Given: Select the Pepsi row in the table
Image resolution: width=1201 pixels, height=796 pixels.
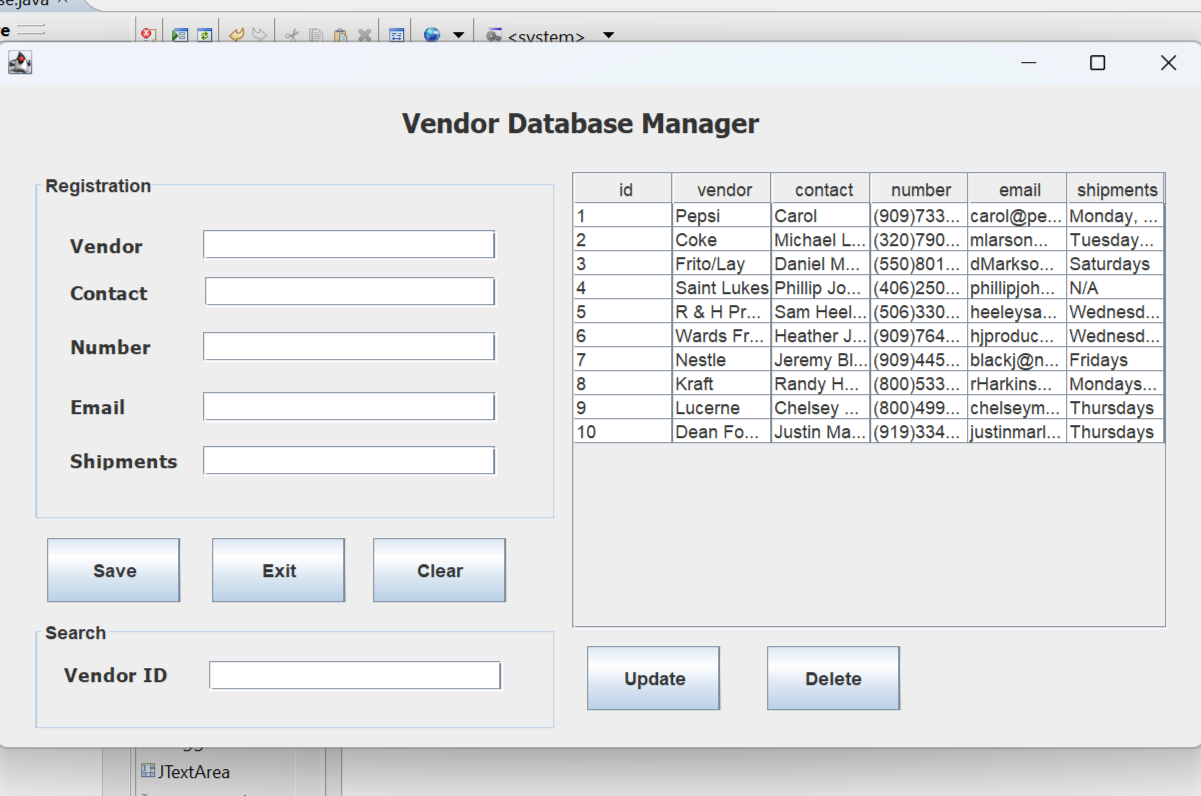Looking at the screenshot, I should [720, 216].
